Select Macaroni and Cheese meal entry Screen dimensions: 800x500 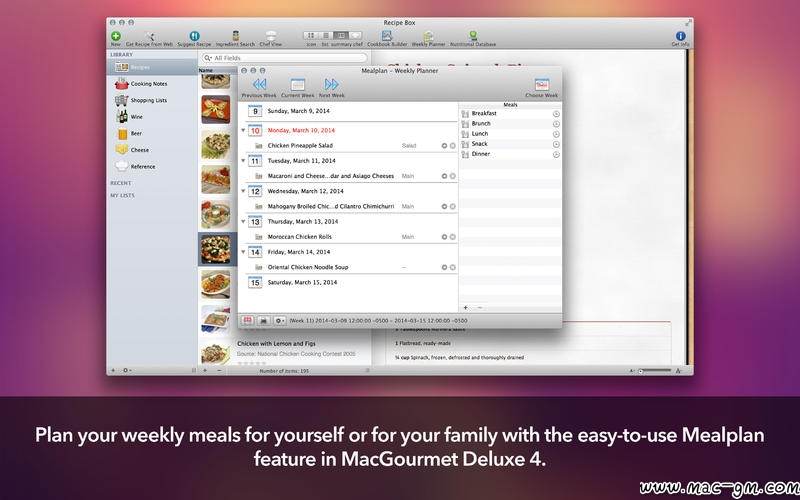coord(350,176)
